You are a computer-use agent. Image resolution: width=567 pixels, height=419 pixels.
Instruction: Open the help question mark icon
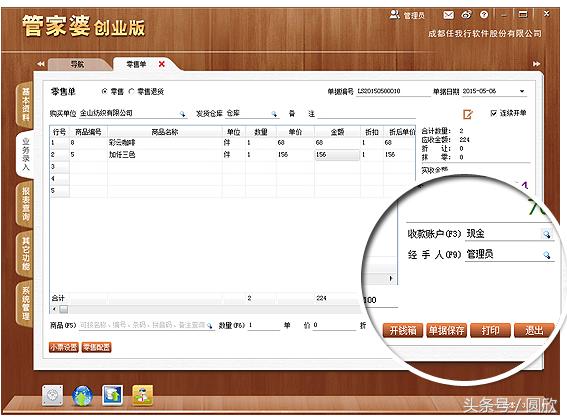(x=484, y=15)
